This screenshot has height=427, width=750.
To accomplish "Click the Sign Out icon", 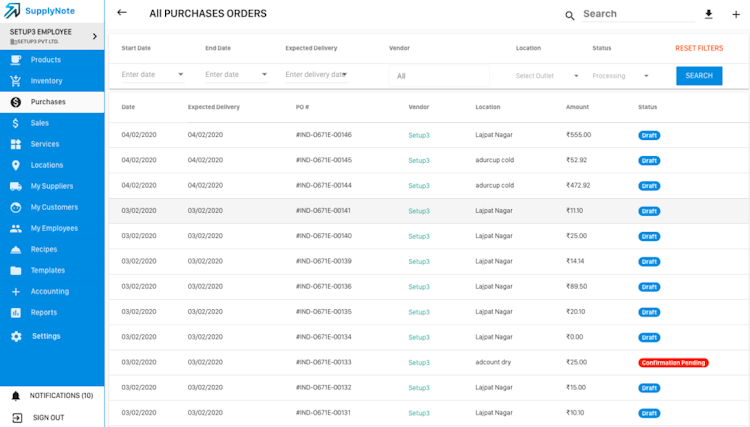I will point(15,418).
